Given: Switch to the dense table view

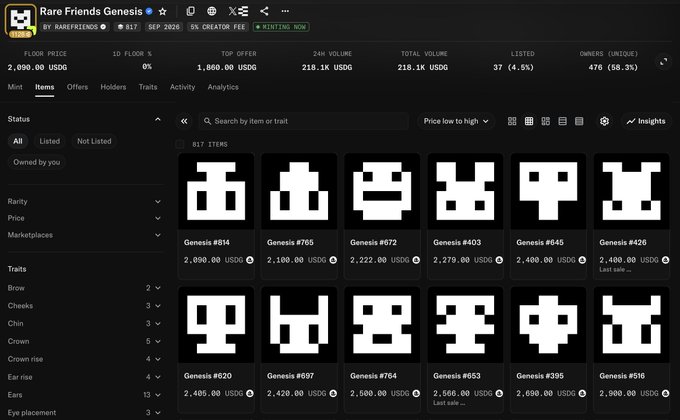Looking at the screenshot, I should click(579, 121).
